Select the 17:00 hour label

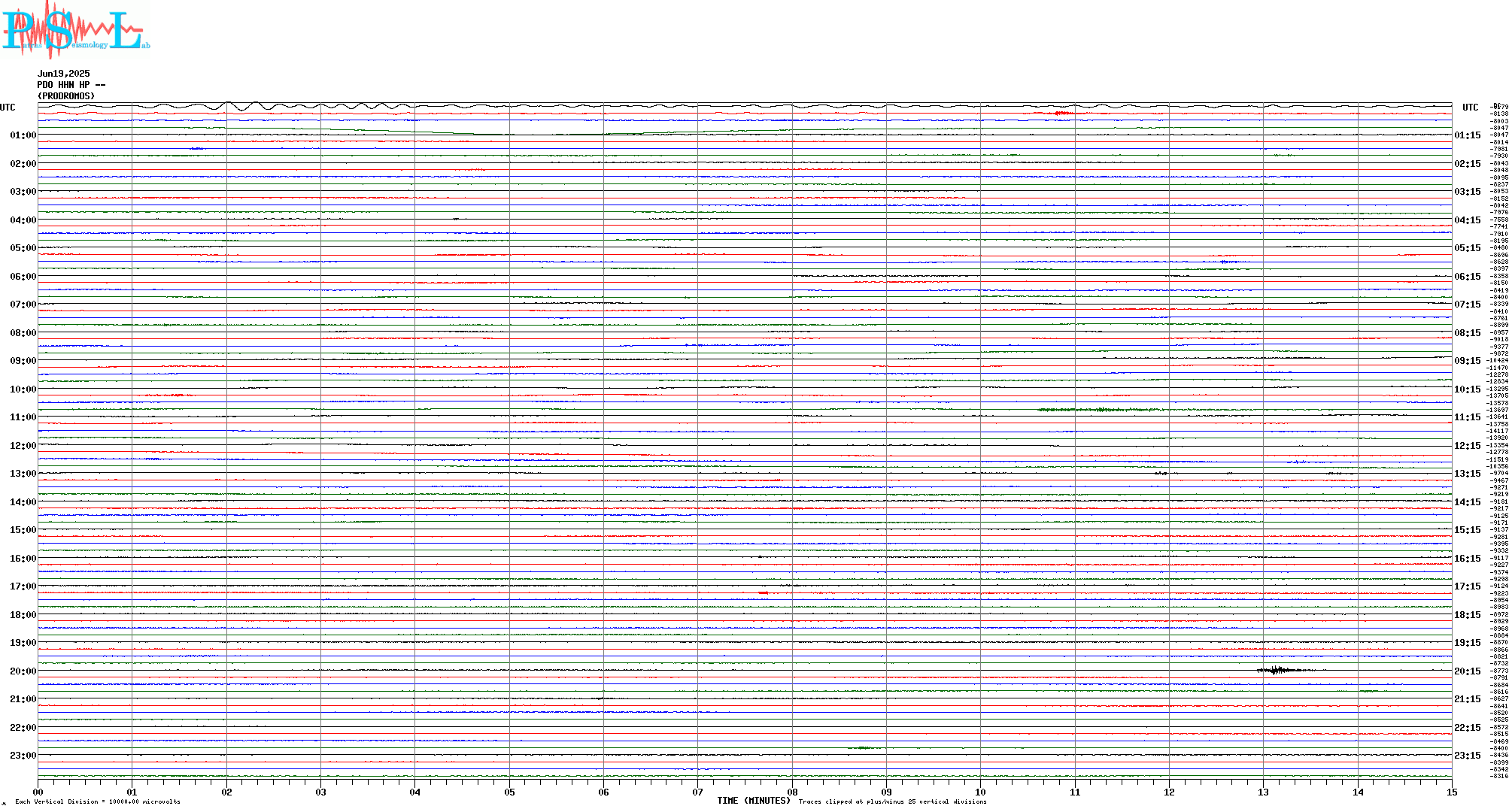point(23,586)
